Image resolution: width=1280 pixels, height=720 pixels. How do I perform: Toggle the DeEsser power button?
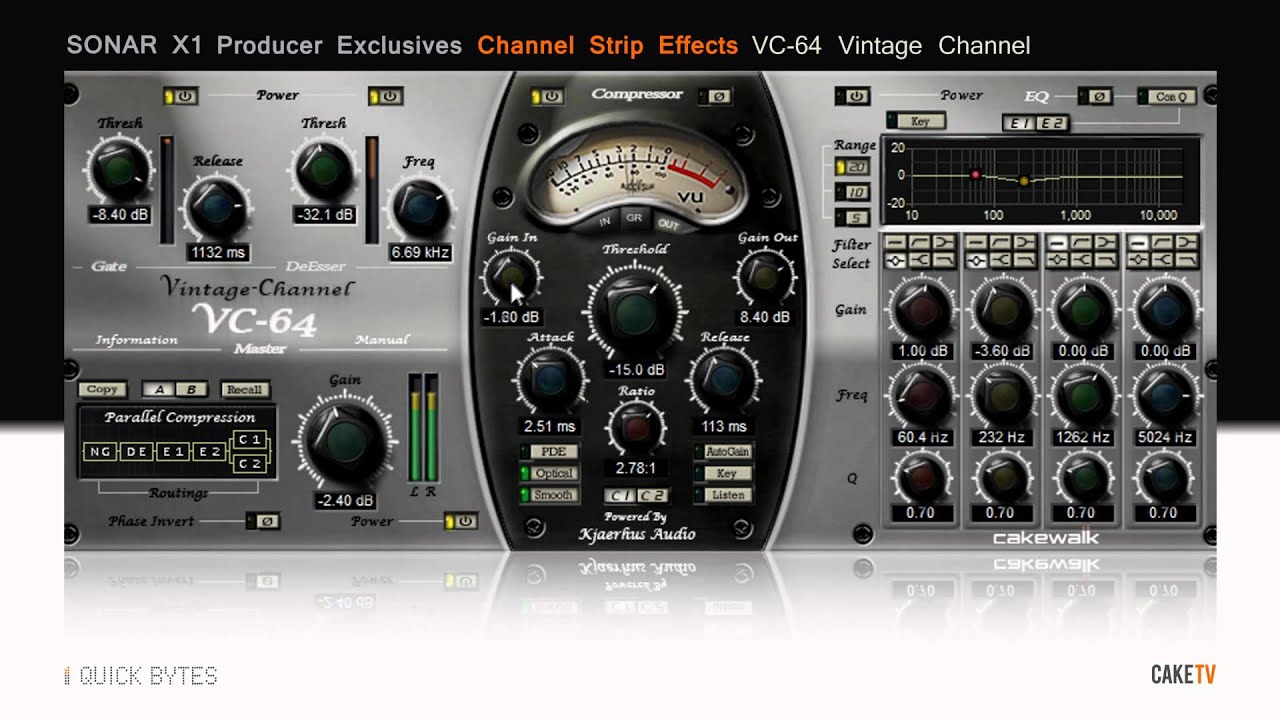pyautogui.click(x=386, y=96)
